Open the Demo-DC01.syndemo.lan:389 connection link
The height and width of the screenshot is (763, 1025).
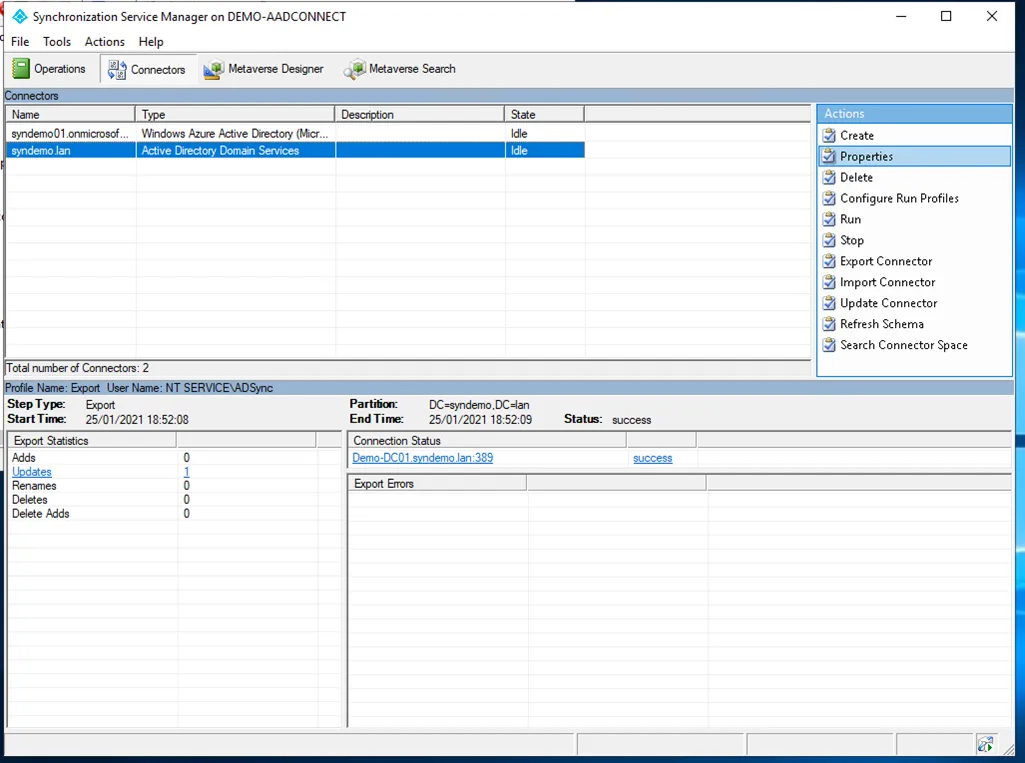pyautogui.click(x=422, y=458)
